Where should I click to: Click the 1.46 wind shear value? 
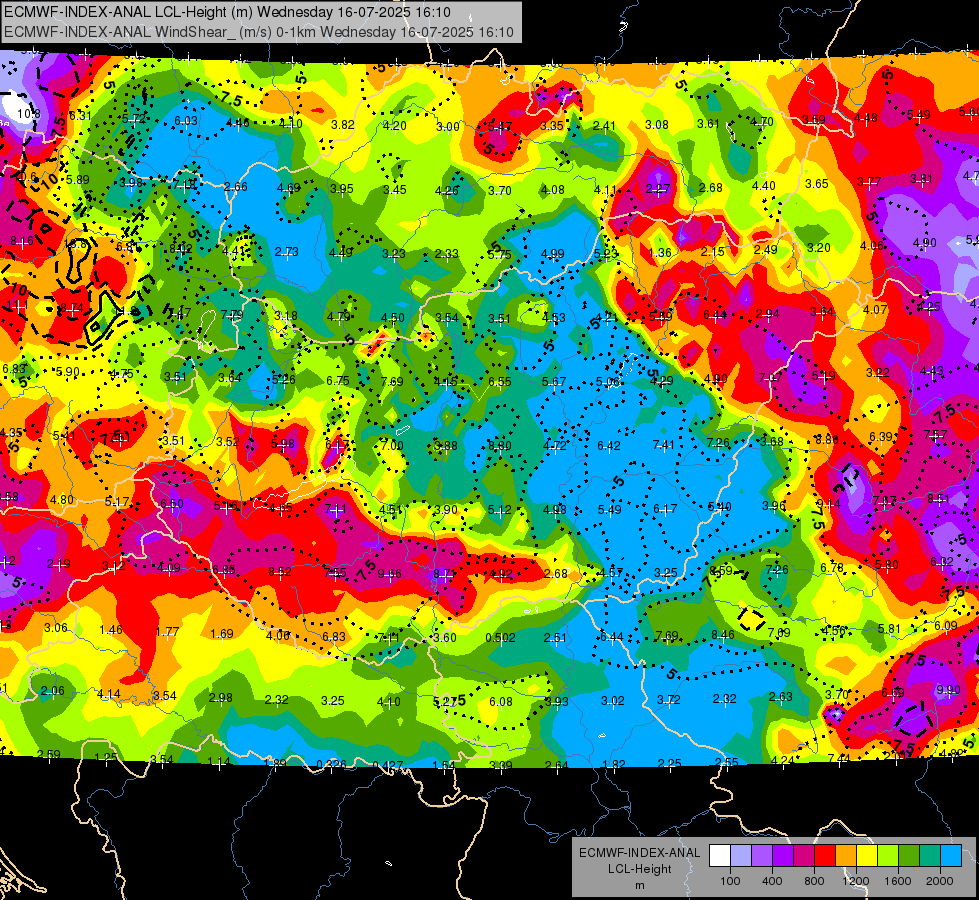click(x=111, y=630)
